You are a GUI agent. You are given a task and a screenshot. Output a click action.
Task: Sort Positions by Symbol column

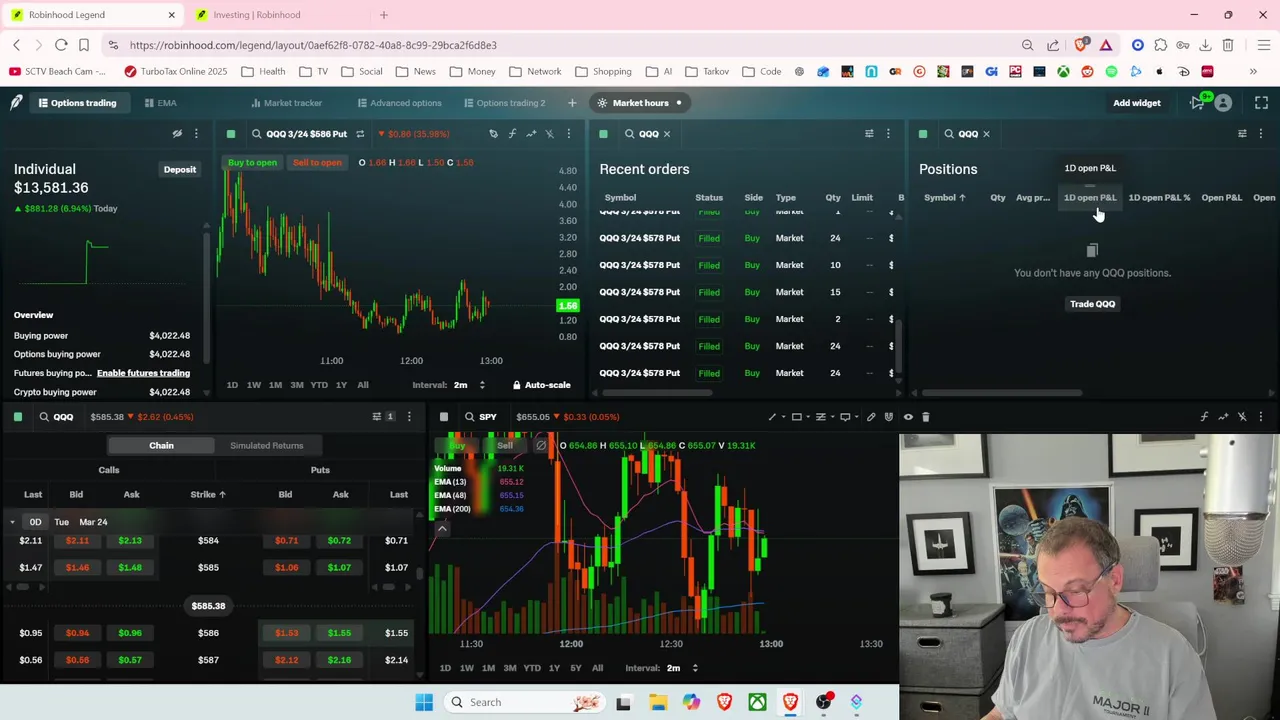tap(945, 198)
